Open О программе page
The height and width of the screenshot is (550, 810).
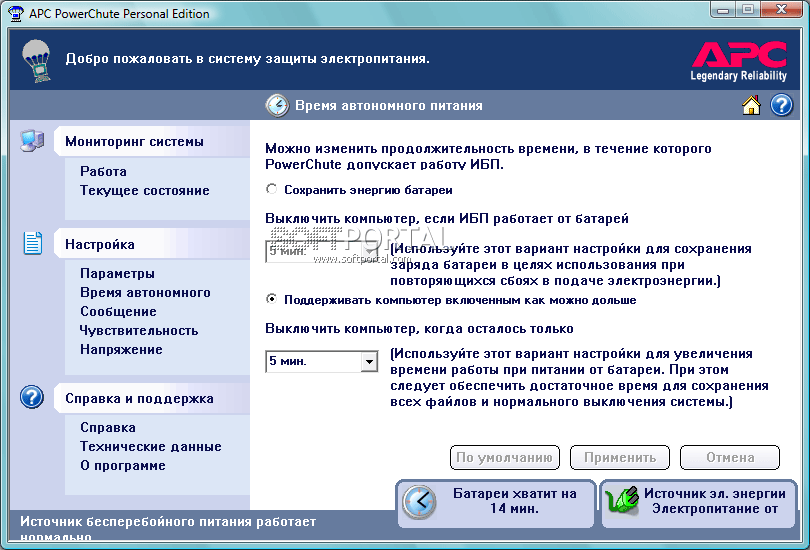[123, 466]
